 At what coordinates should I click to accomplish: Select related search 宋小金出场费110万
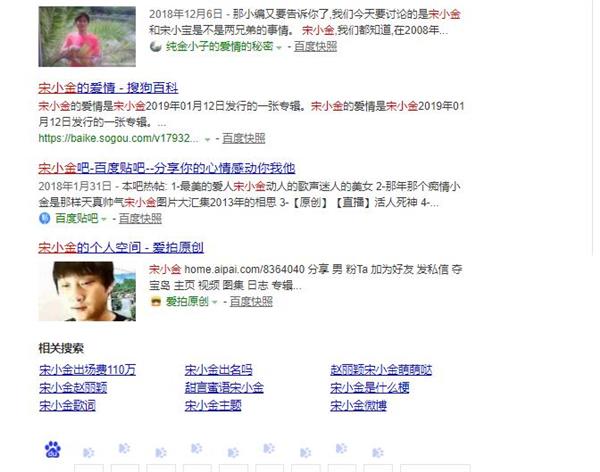[87, 370]
